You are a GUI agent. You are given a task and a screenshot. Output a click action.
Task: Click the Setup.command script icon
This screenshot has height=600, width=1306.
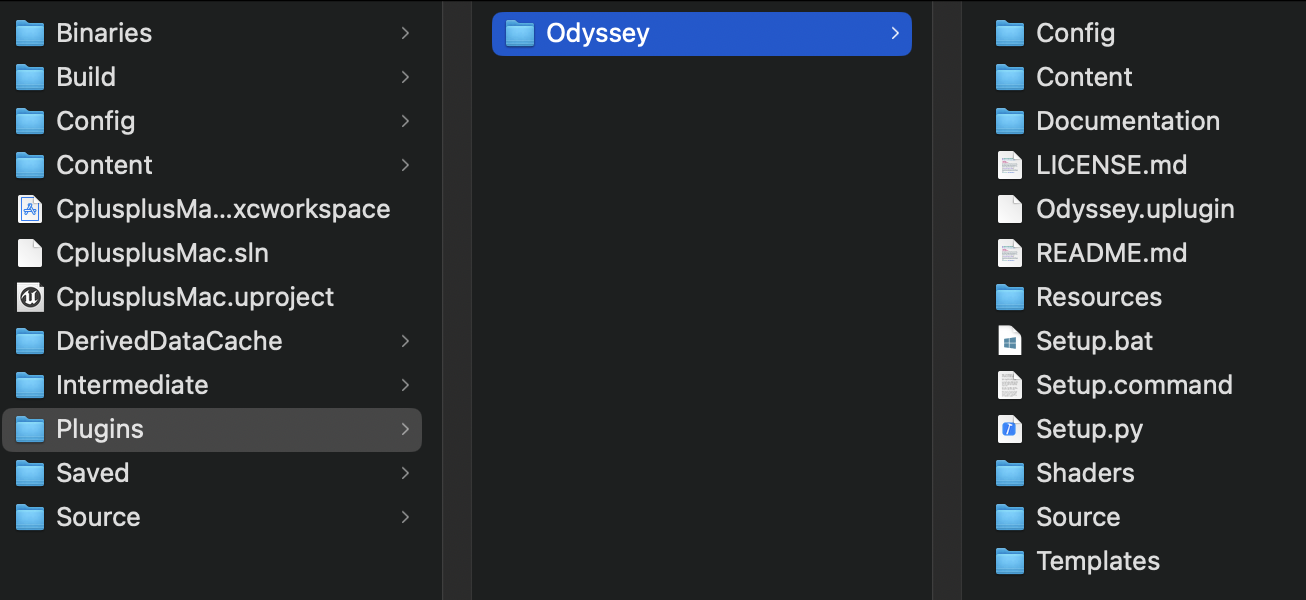tap(1010, 385)
